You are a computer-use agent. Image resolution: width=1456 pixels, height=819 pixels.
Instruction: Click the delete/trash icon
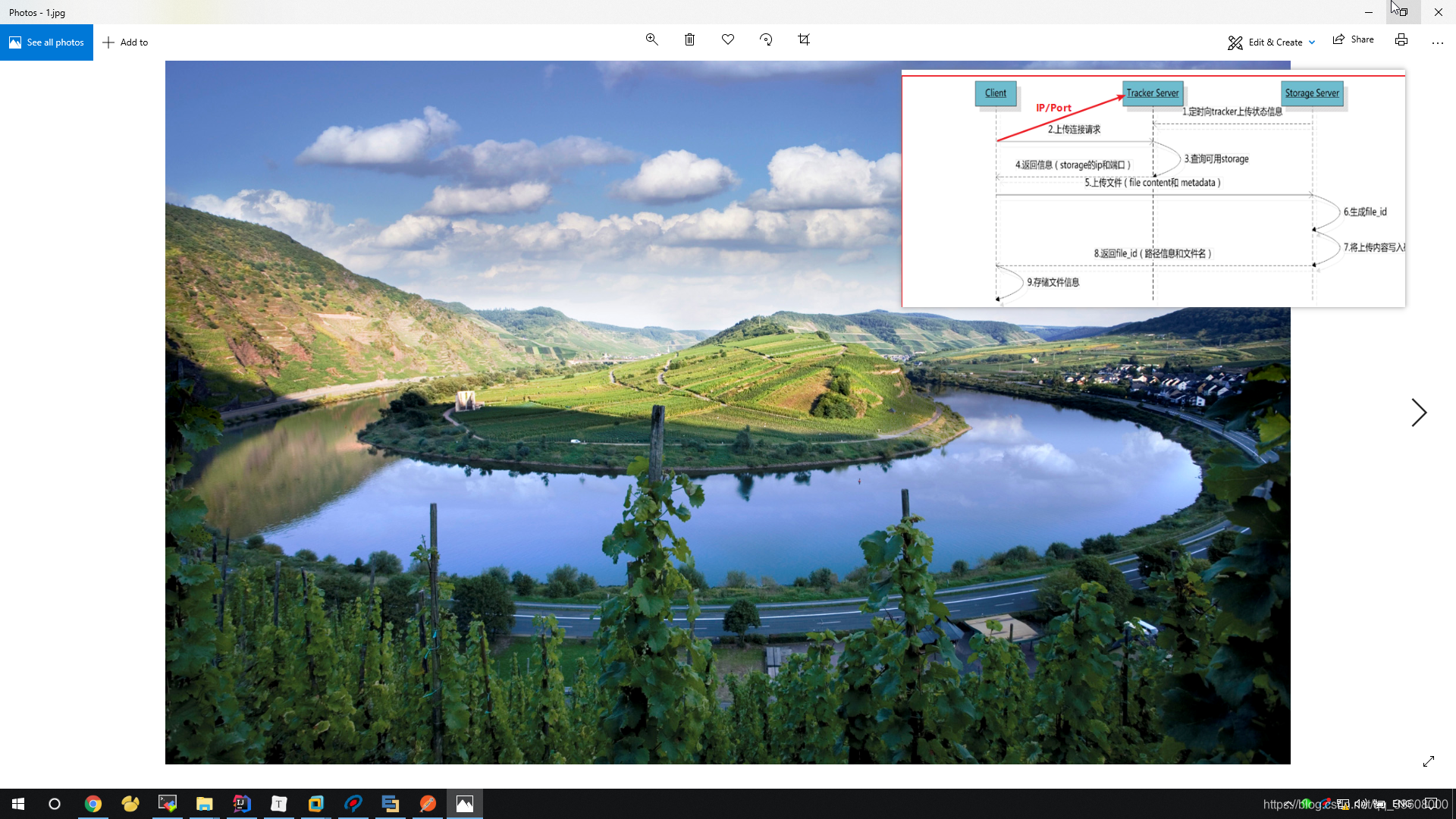(690, 39)
